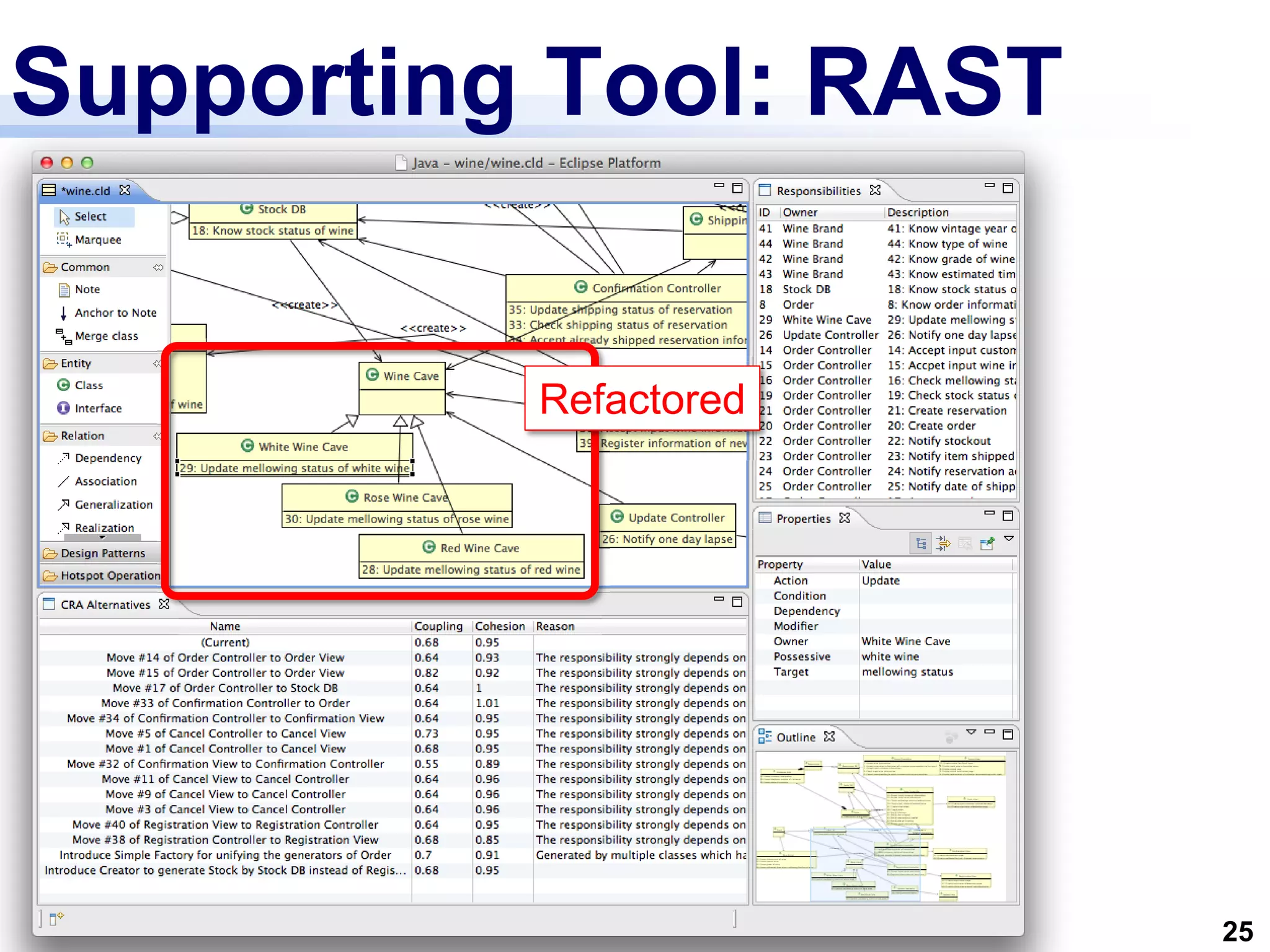Pin the Common drawer open
The height and width of the screenshot is (952, 1270).
coord(158,267)
